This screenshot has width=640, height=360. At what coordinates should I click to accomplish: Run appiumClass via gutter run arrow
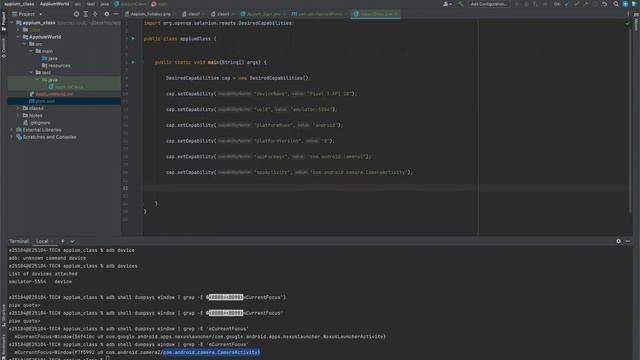point(133,39)
